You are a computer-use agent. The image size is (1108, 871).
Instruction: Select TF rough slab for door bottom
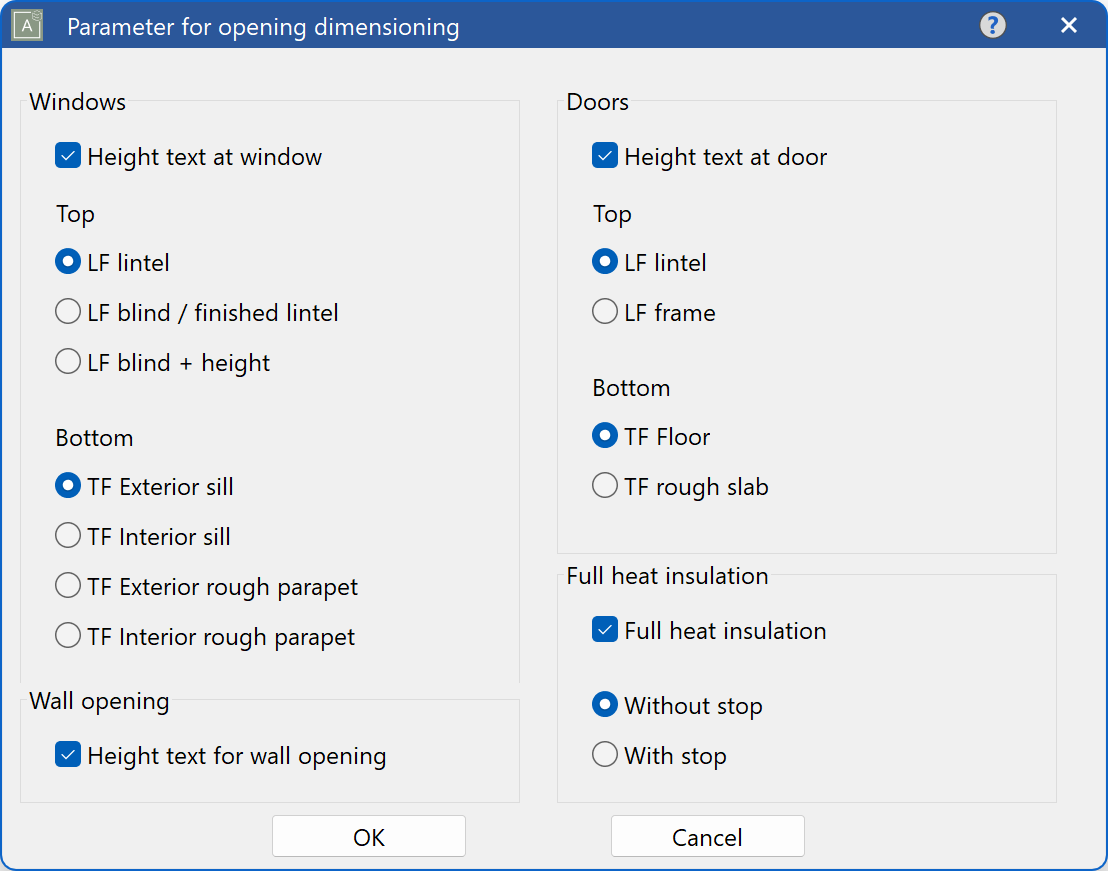[604, 486]
